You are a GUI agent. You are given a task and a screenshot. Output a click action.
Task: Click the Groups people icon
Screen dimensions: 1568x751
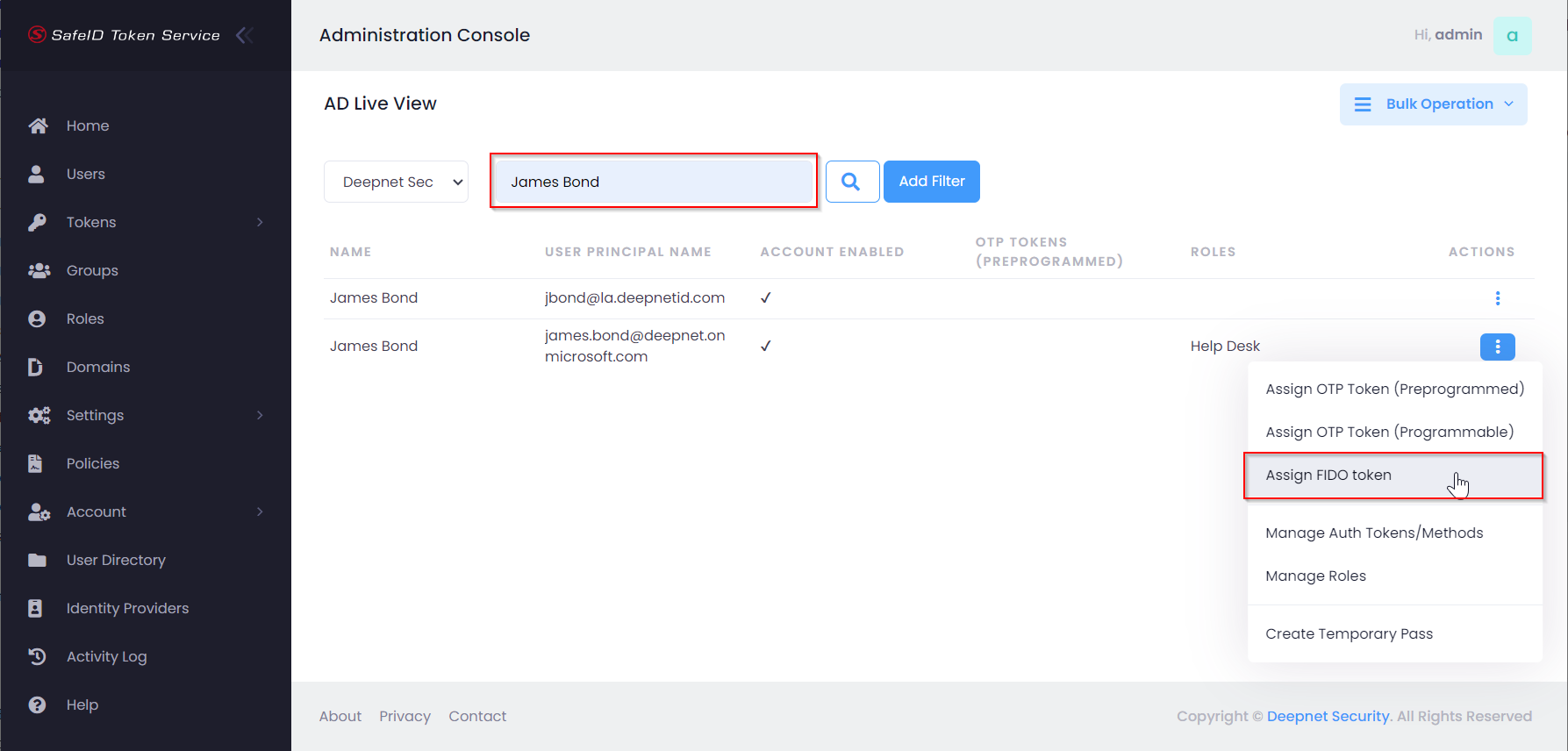click(39, 270)
